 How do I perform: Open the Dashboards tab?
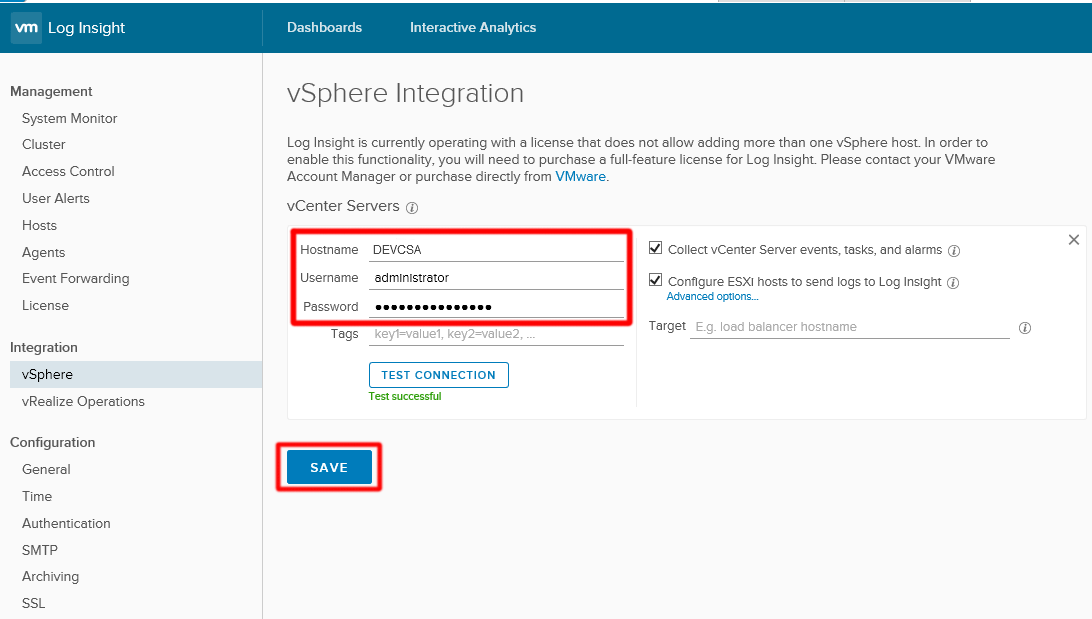[x=325, y=27]
